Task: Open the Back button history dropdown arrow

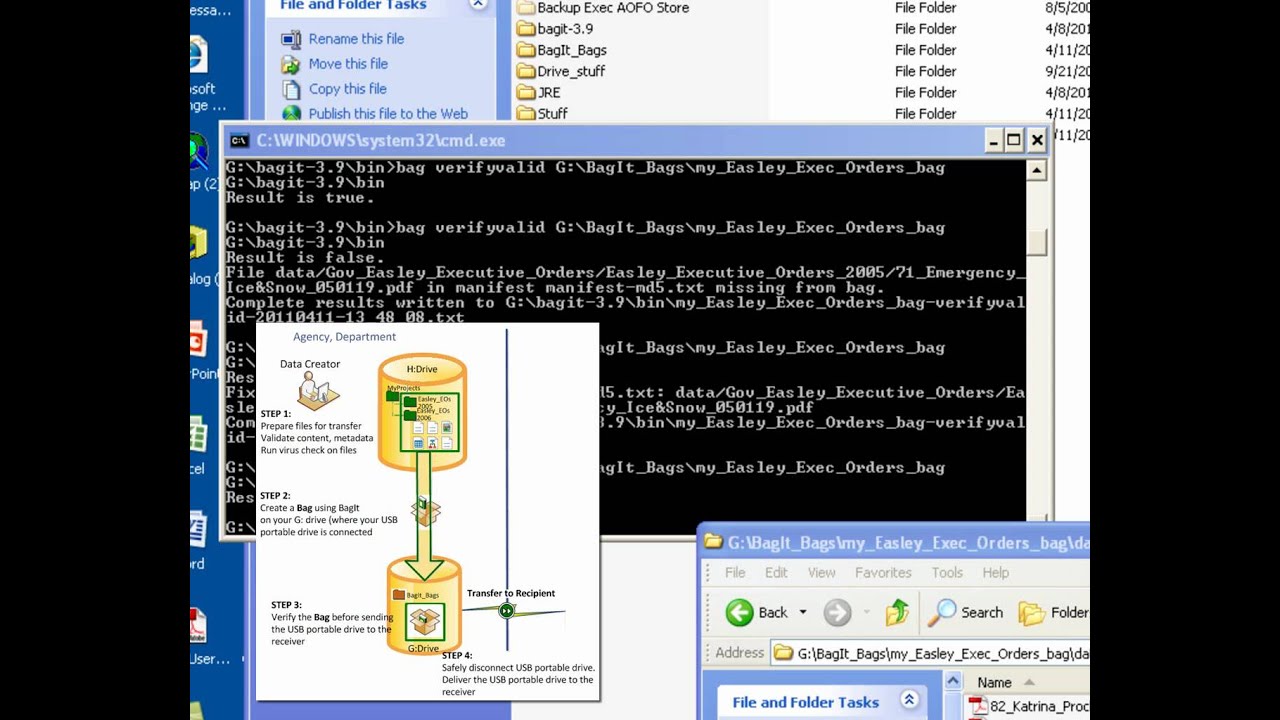Action: [x=802, y=612]
